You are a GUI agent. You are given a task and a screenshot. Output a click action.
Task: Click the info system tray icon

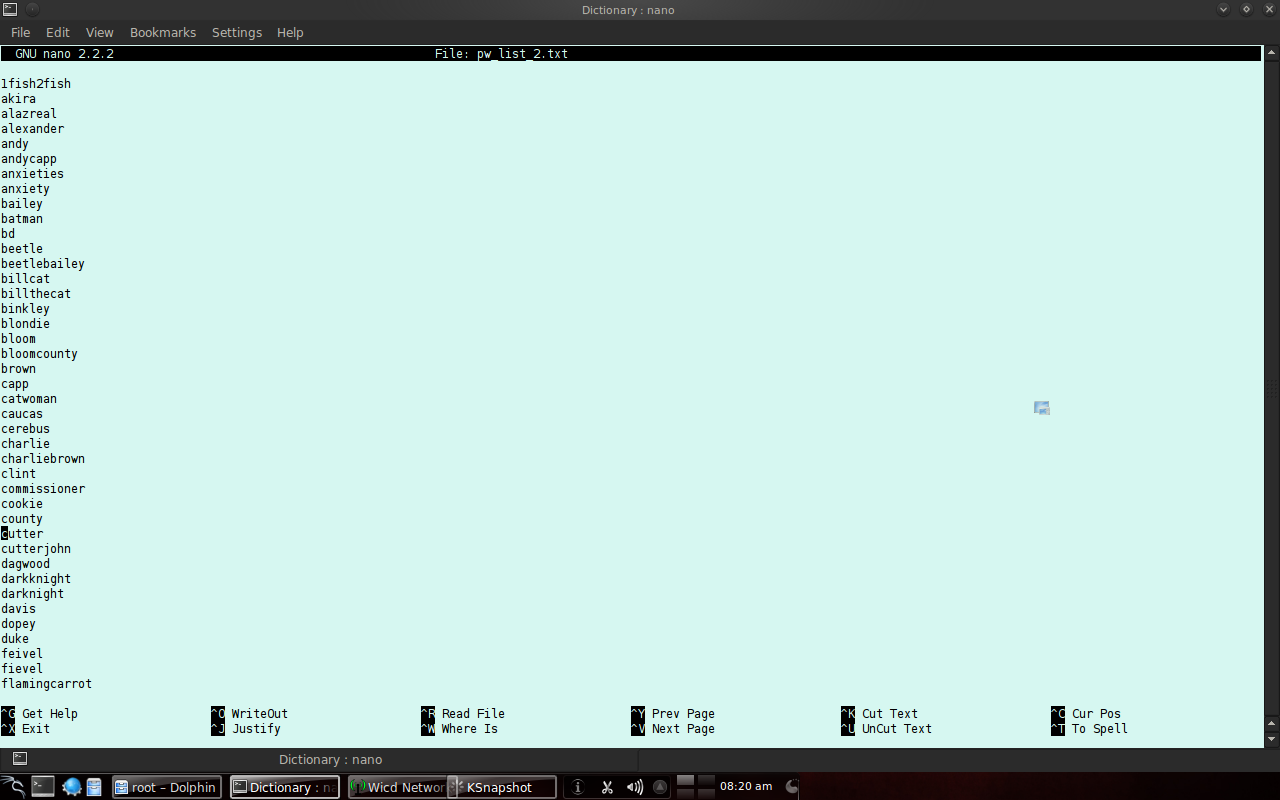pyautogui.click(x=577, y=787)
